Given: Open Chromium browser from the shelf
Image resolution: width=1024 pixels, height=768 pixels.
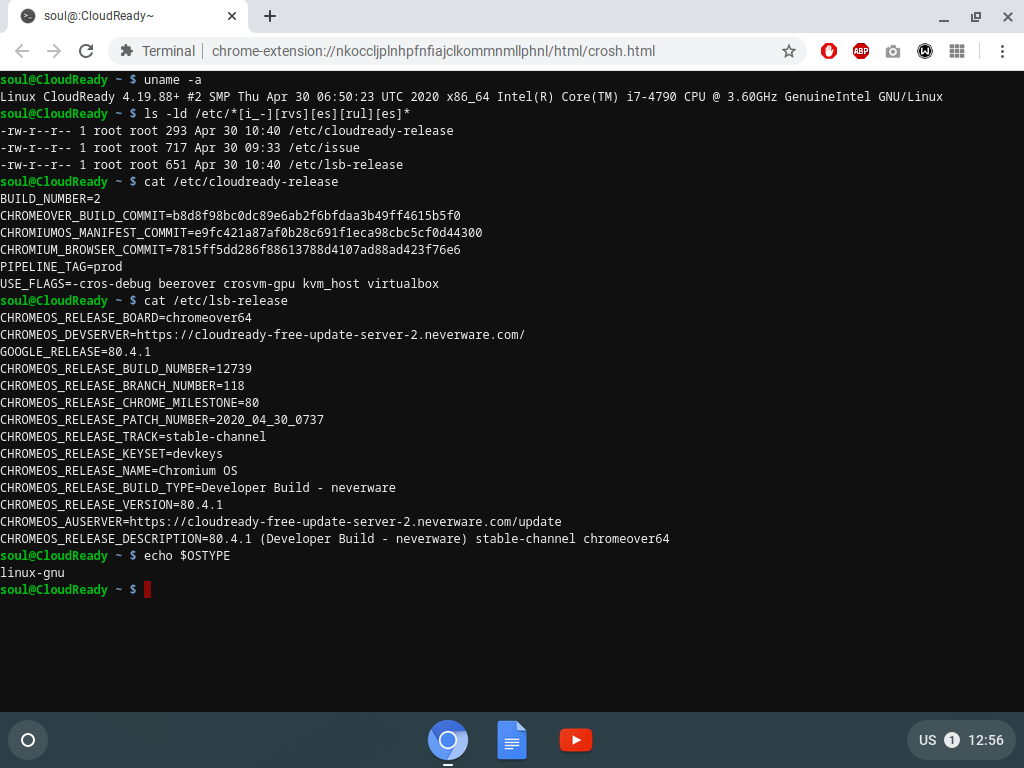Looking at the screenshot, I should [448, 740].
